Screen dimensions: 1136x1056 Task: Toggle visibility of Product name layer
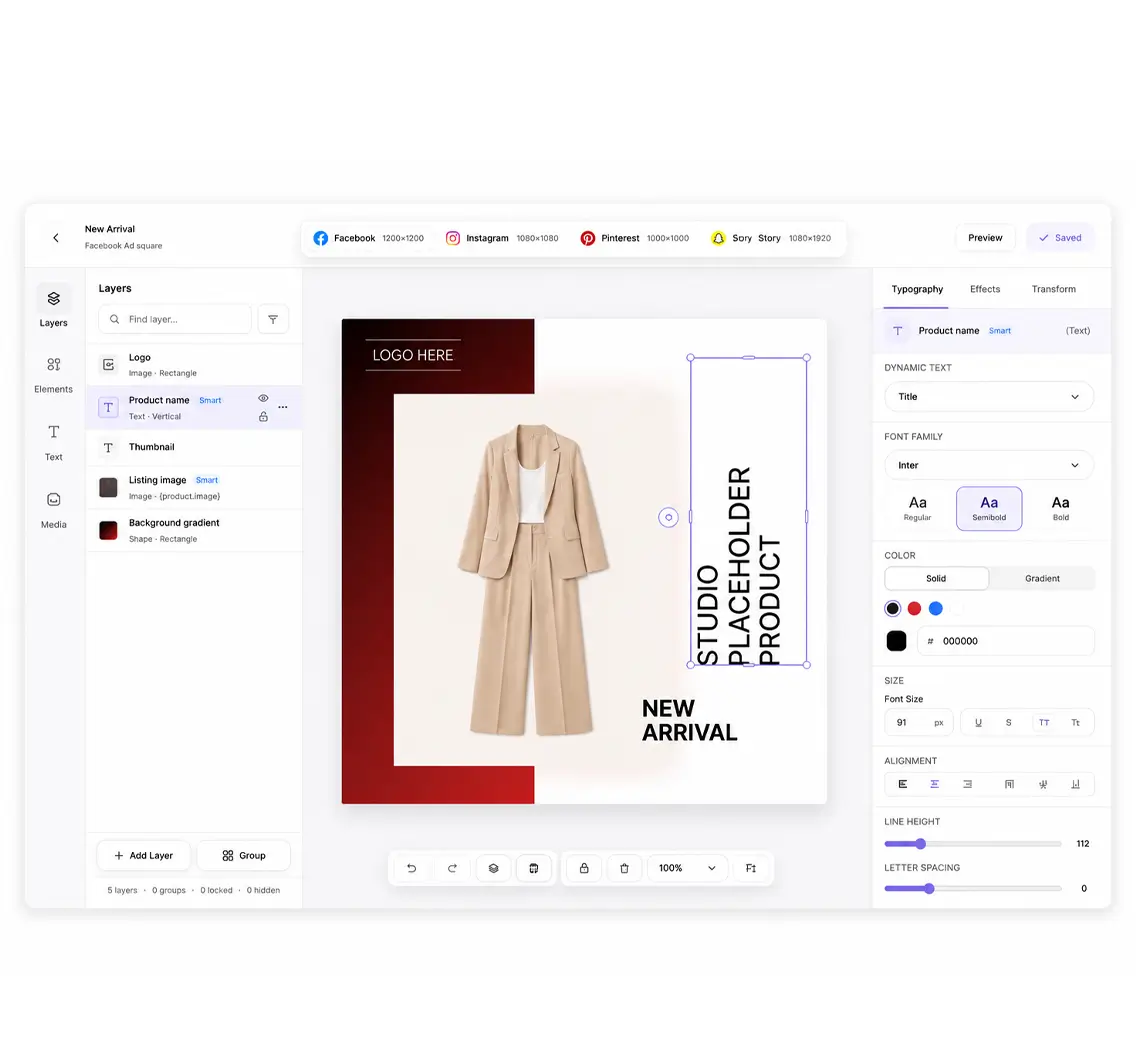click(263, 398)
